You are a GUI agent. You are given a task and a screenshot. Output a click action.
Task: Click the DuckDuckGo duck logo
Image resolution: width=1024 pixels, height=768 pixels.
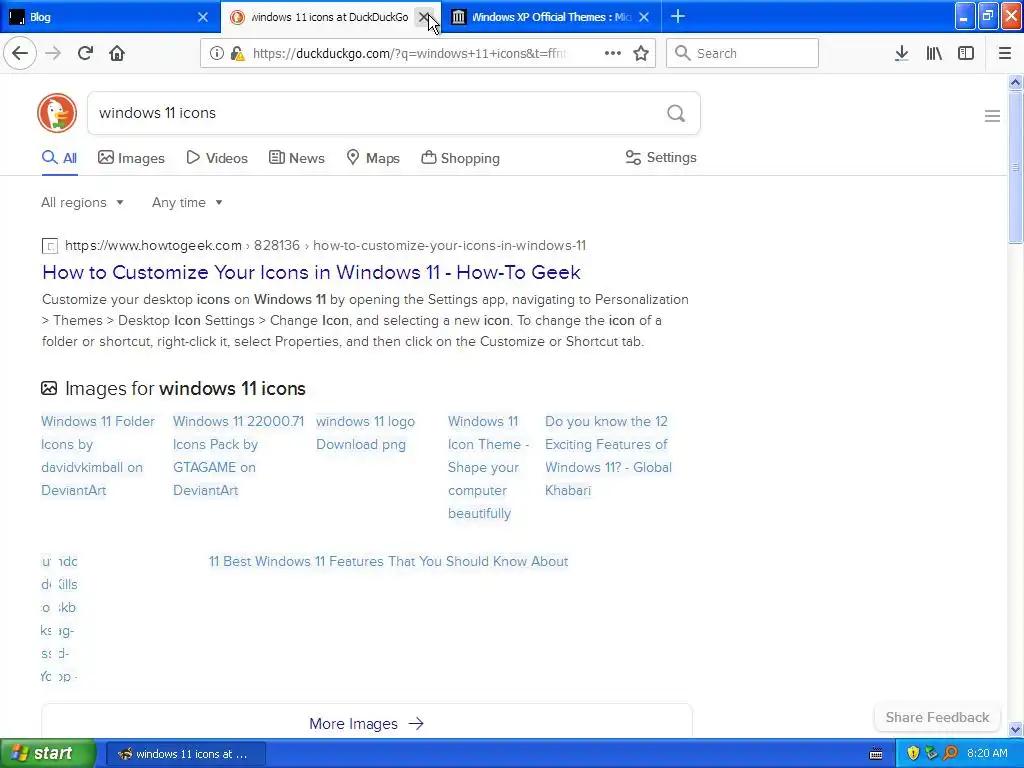tap(57, 113)
